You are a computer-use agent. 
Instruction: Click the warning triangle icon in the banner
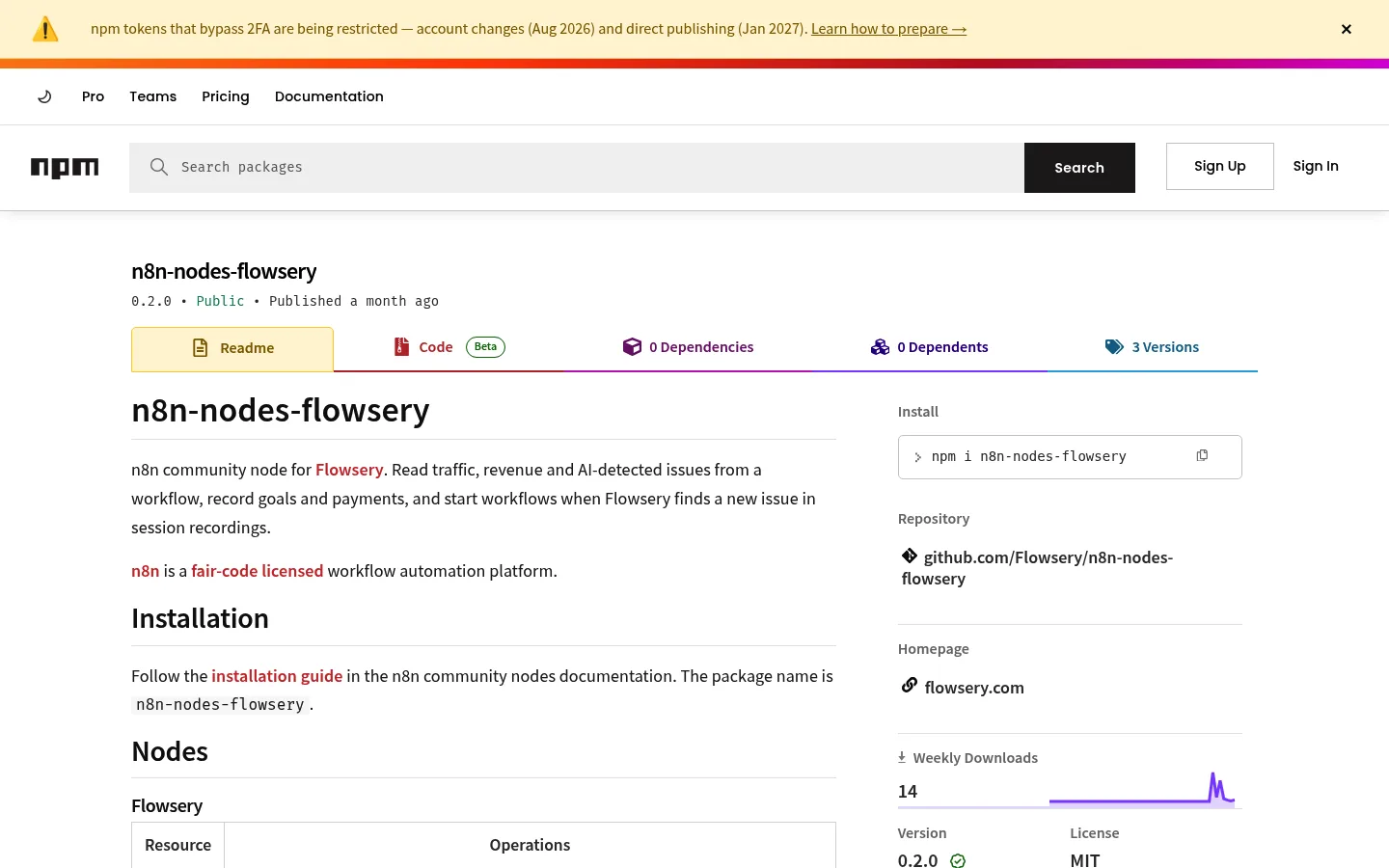pos(45,29)
